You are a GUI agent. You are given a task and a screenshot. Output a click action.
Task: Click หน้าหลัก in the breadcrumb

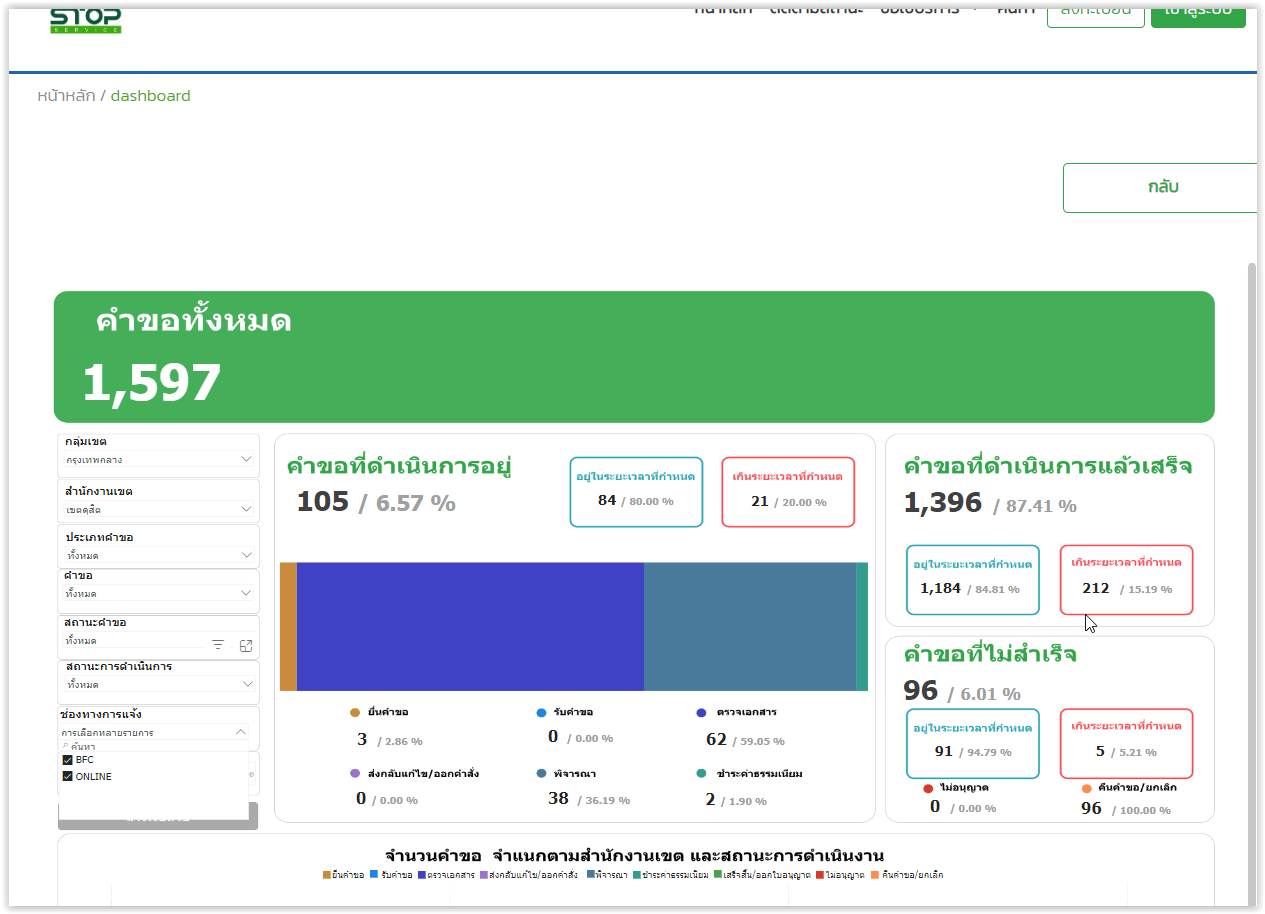coord(66,96)
